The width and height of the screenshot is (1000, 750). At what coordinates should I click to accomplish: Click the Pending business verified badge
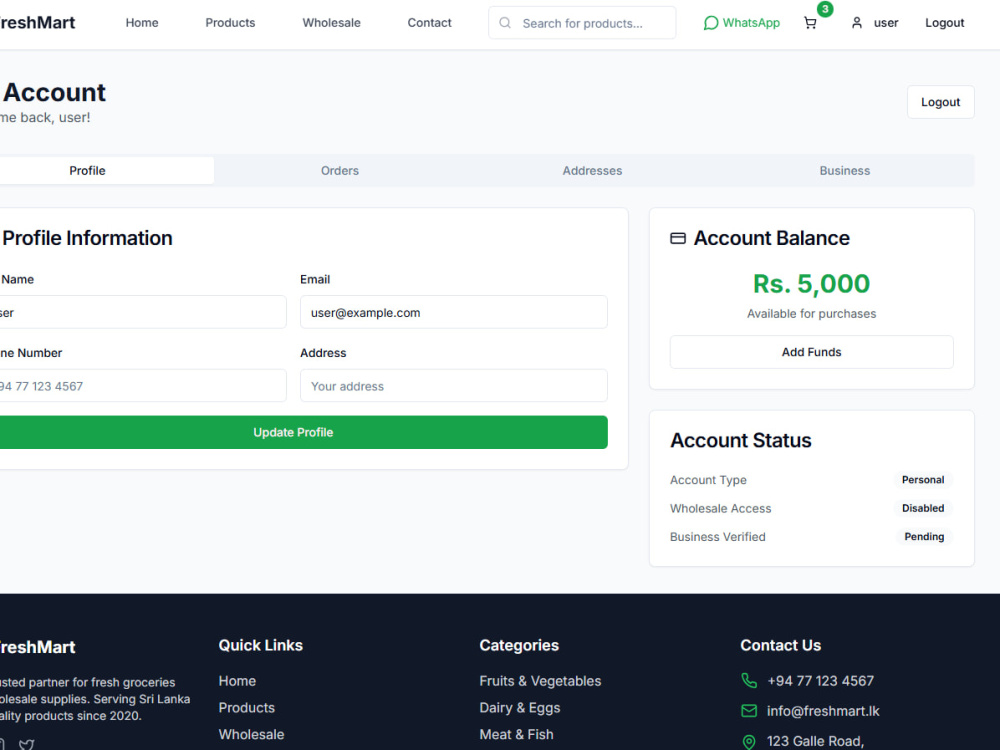(924, 536)
